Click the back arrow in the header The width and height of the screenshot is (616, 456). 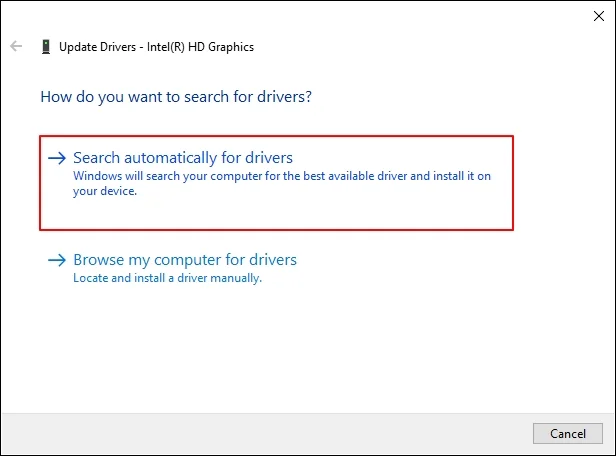pyautogui.click(x=16, y=46)
